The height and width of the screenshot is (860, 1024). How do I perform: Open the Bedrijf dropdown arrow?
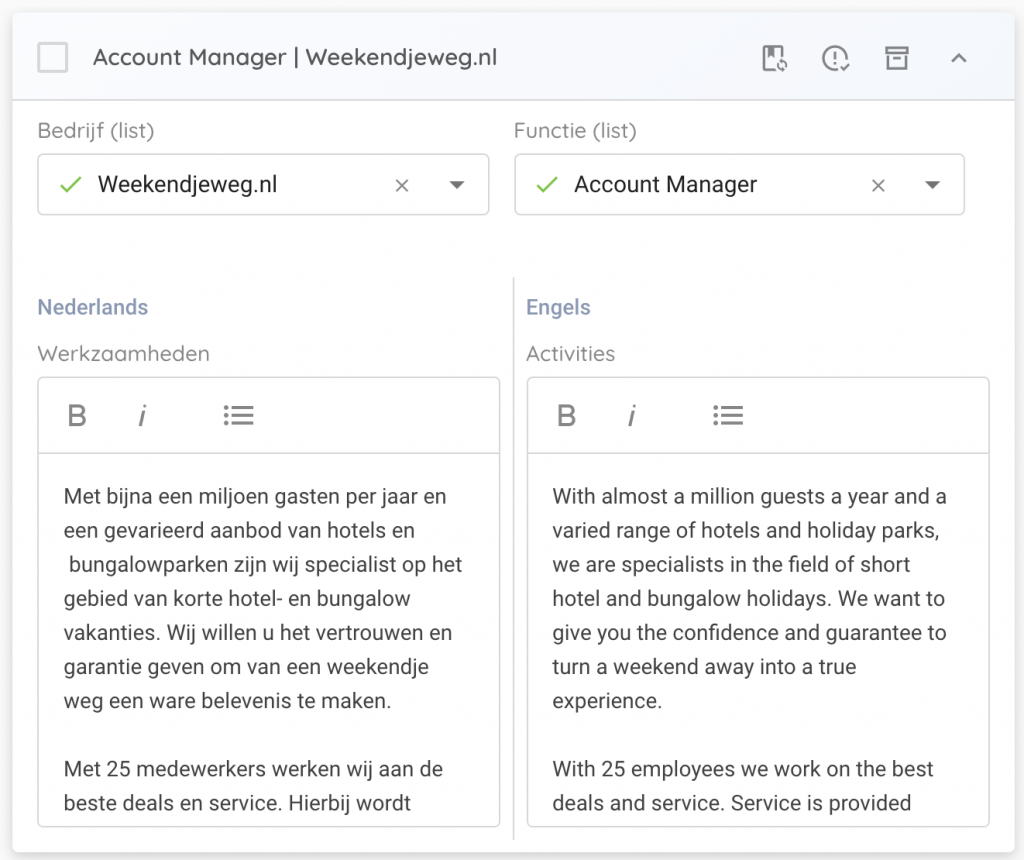[457, 185]
